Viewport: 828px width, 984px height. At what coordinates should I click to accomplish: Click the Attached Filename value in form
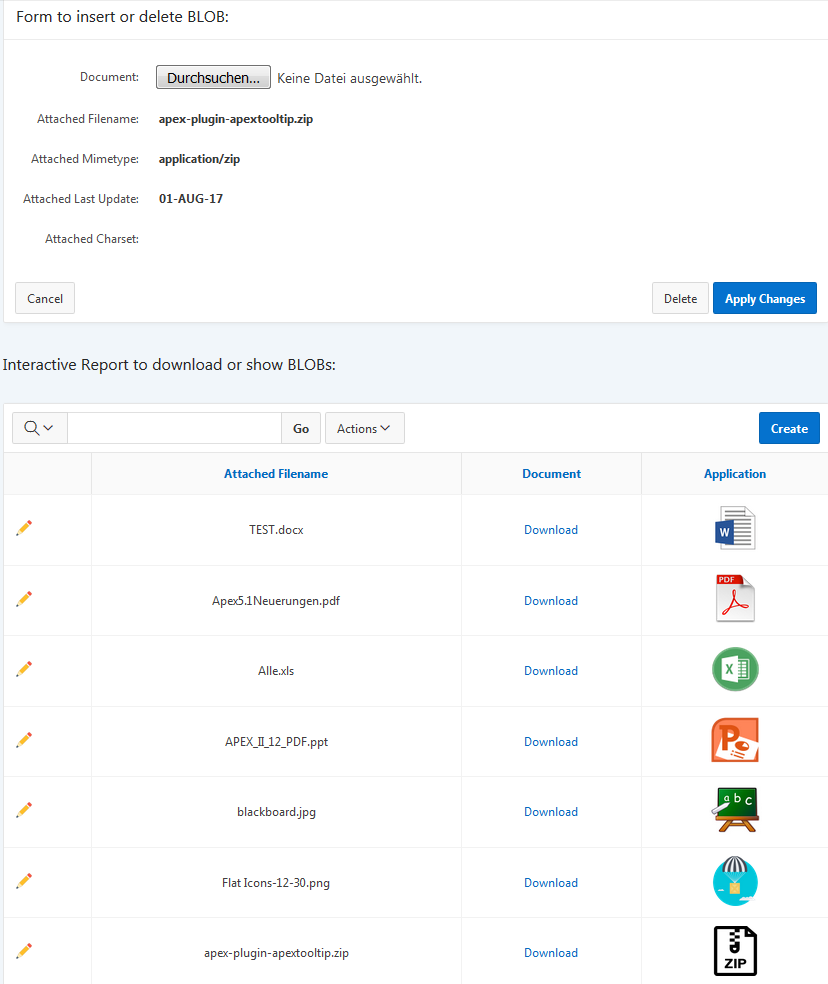coord(235,119)
